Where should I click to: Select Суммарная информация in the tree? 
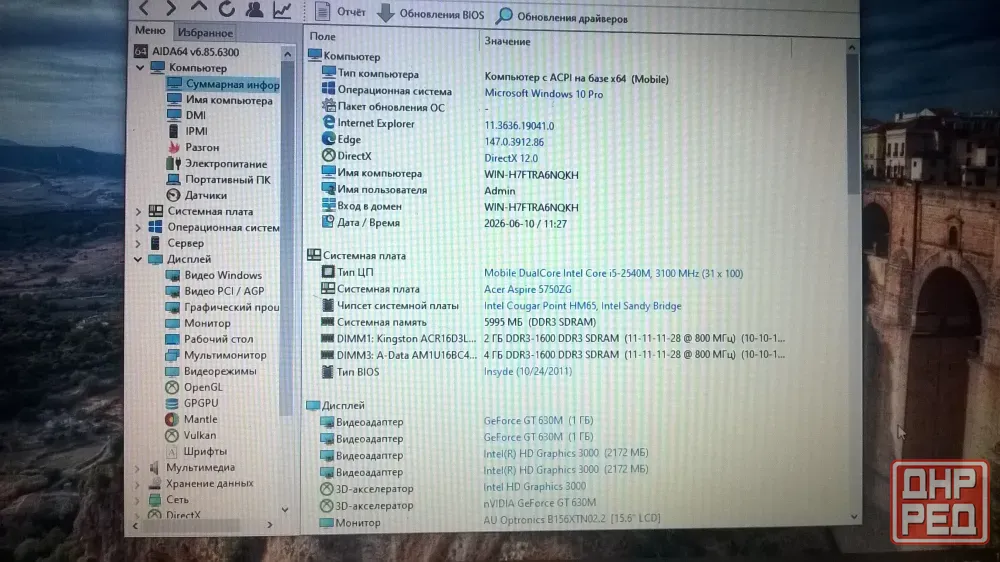223,84
